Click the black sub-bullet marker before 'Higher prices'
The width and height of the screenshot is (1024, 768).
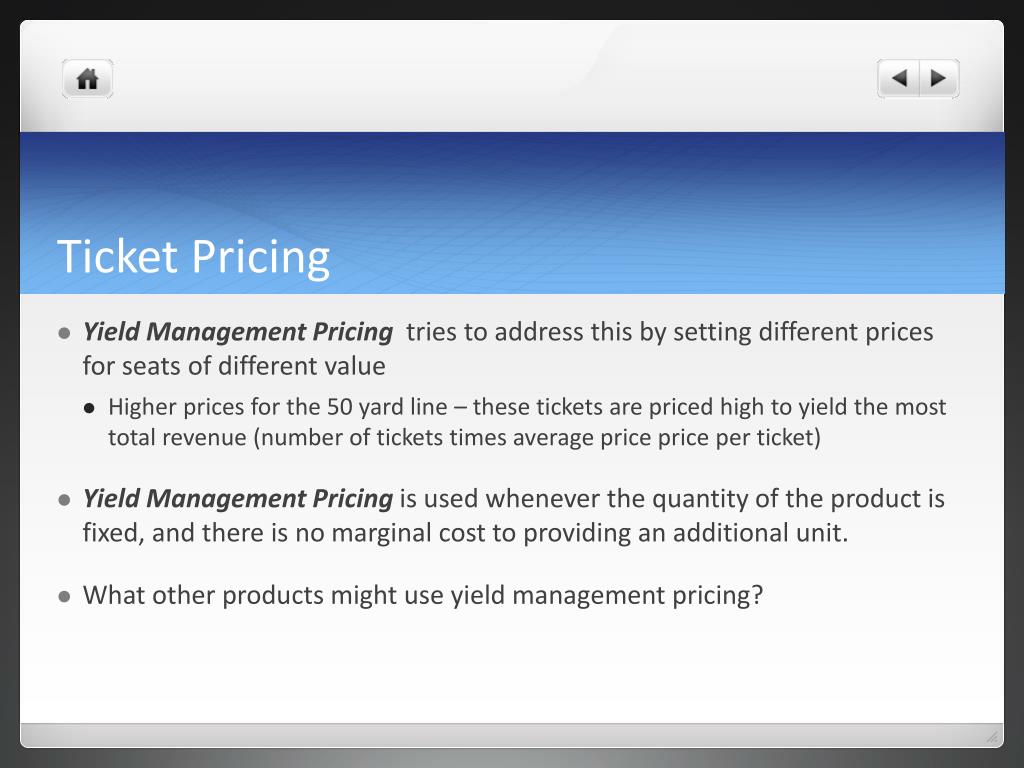pos(89,409)
